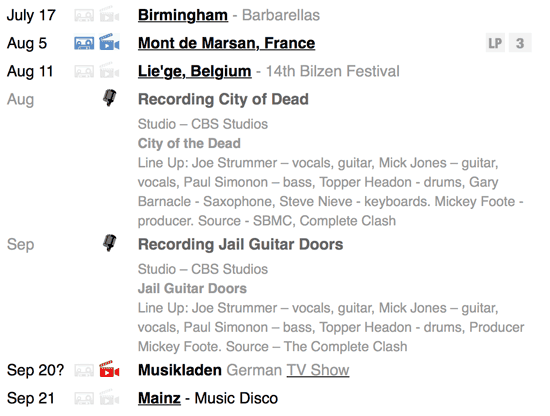Follow the TV Show link for Musikladen
The image size is (550, 416).
click(x=318, y=370)
